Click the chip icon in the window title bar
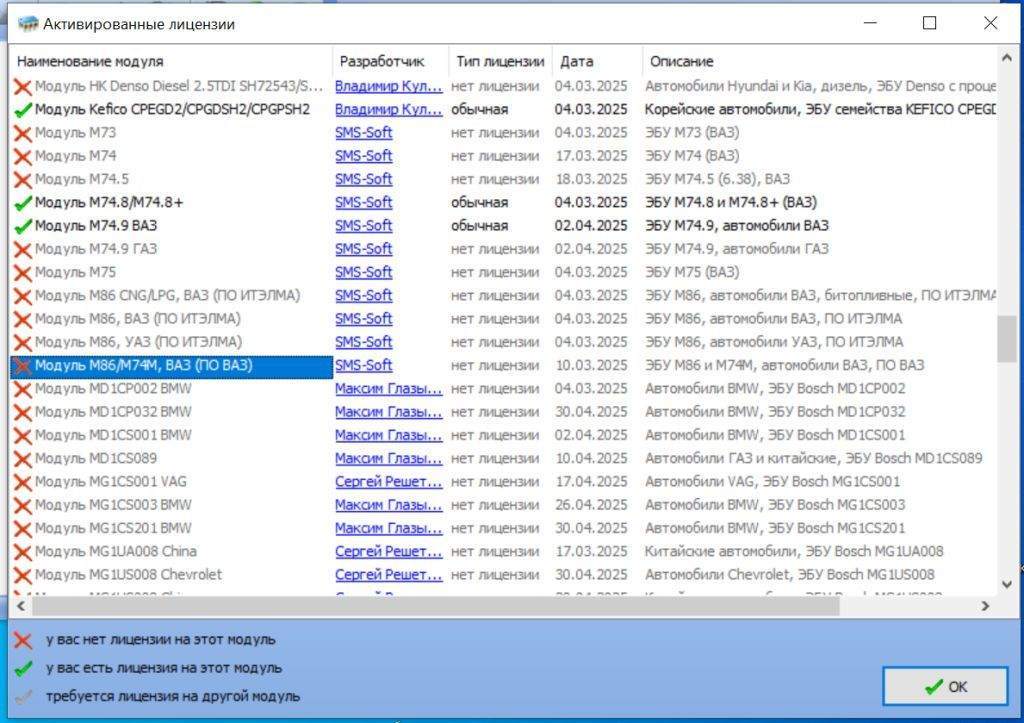 [x=28, y=24]
